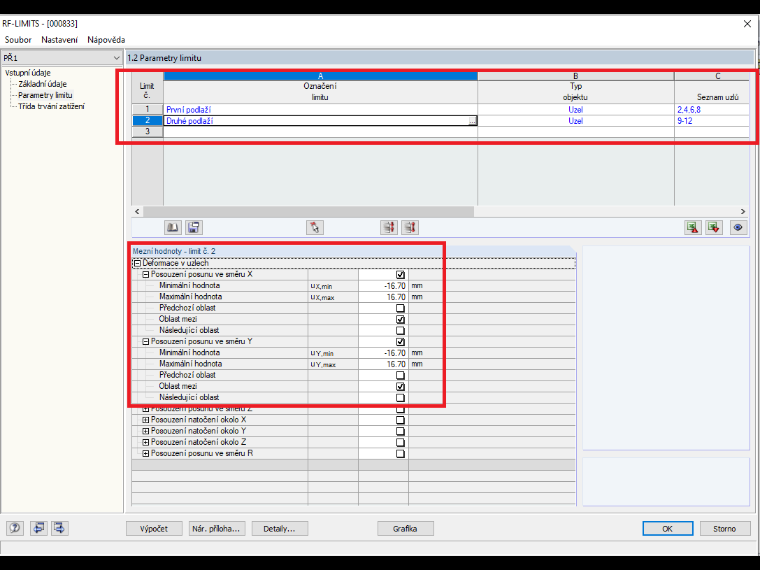760x570 pixels.
Task: Check Následující oblast under direction X
Action: [x=400, y=331]
